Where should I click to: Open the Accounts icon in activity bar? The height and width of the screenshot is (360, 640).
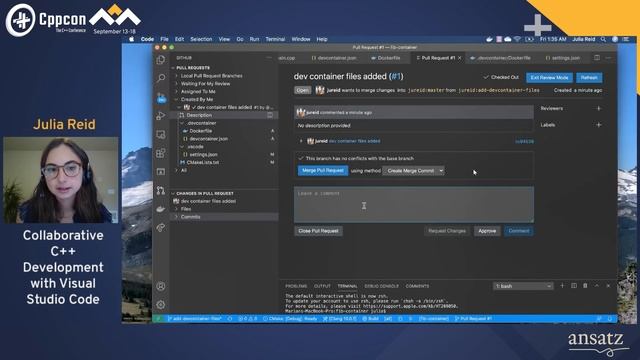[161, 286]
